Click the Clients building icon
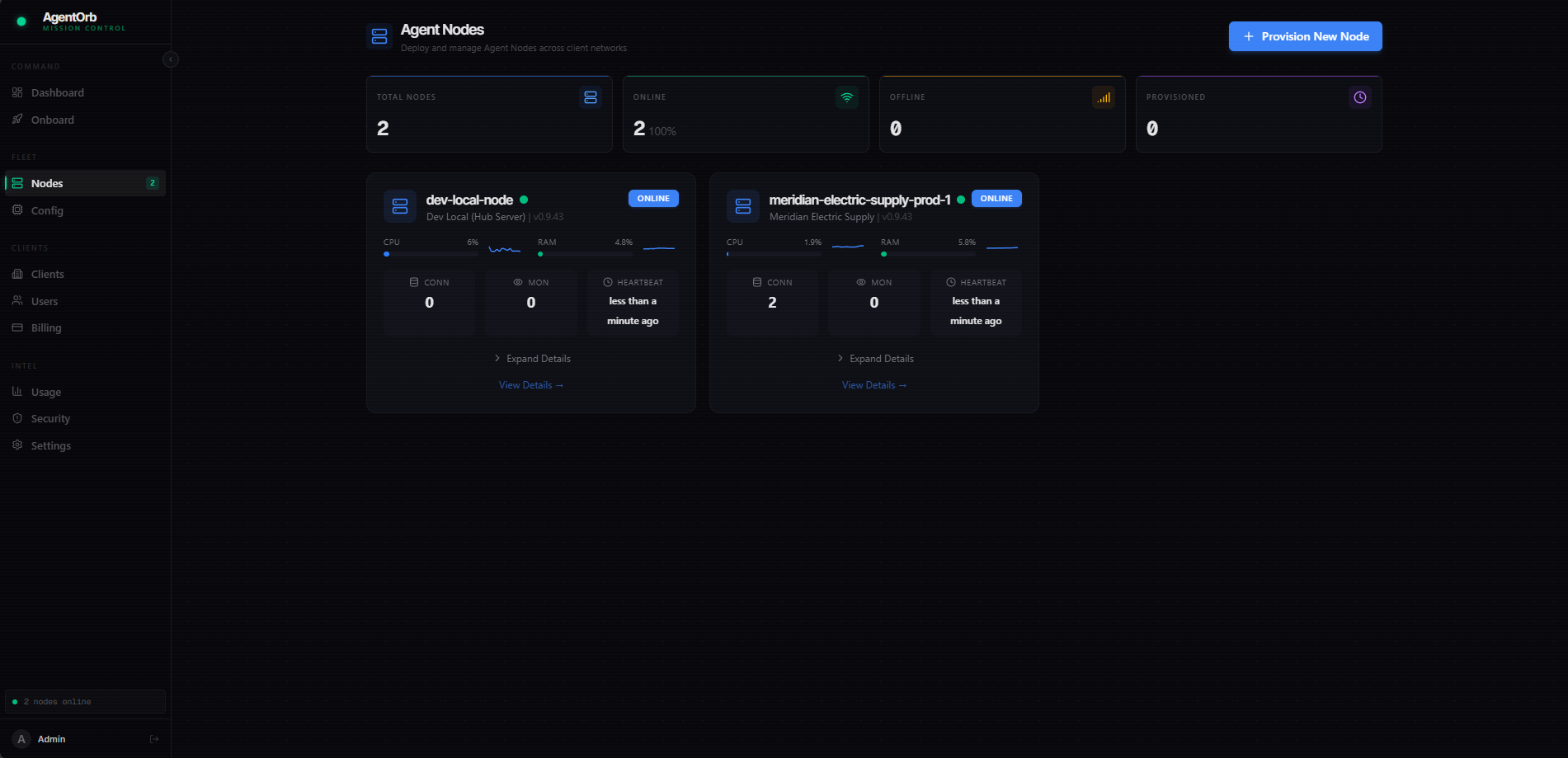Viewport: 1568px width, 758px height. [x=17, y=274]
